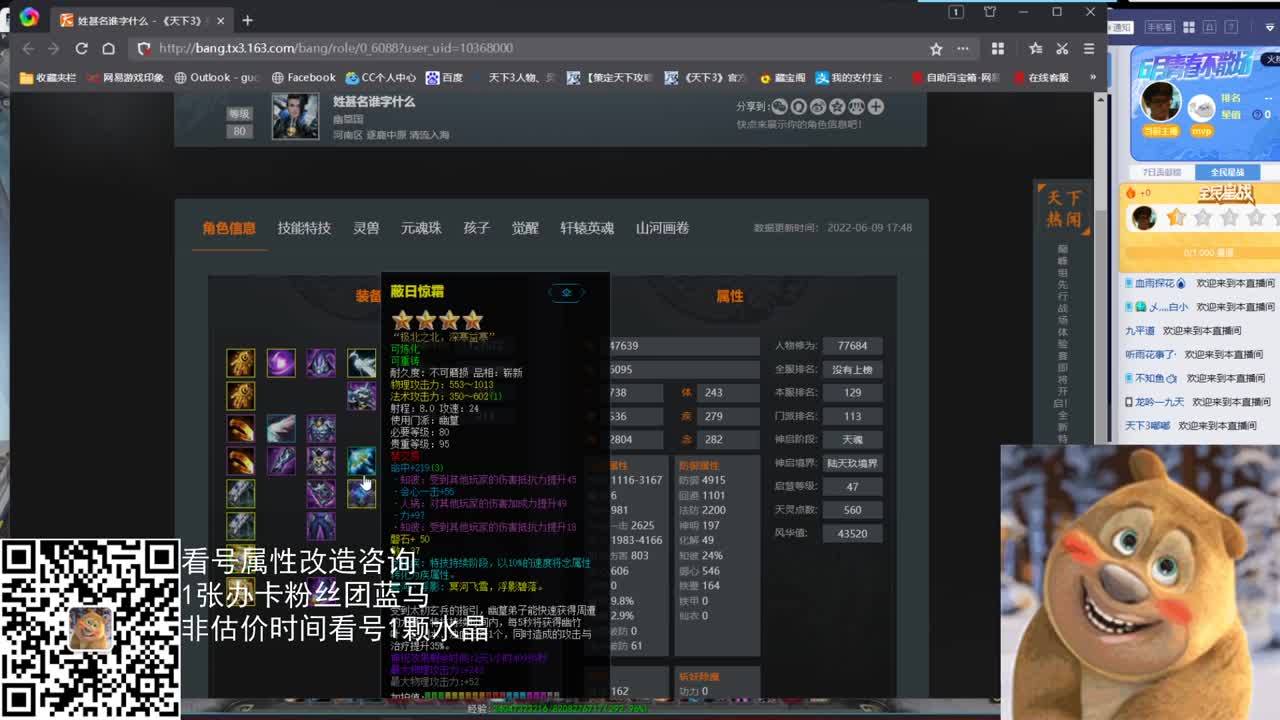
Task: Click the plus icon to add share platforms
Action: (876, 106)
